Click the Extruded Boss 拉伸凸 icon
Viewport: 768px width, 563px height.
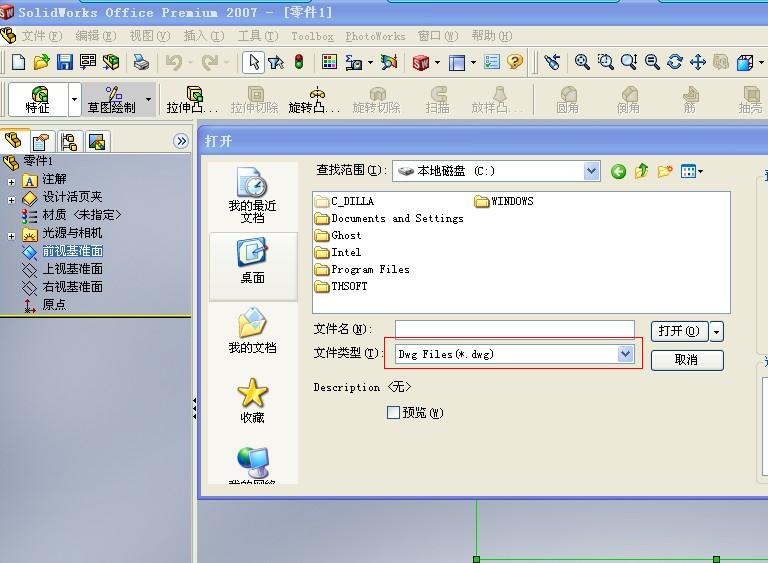[x=192, y=99]
